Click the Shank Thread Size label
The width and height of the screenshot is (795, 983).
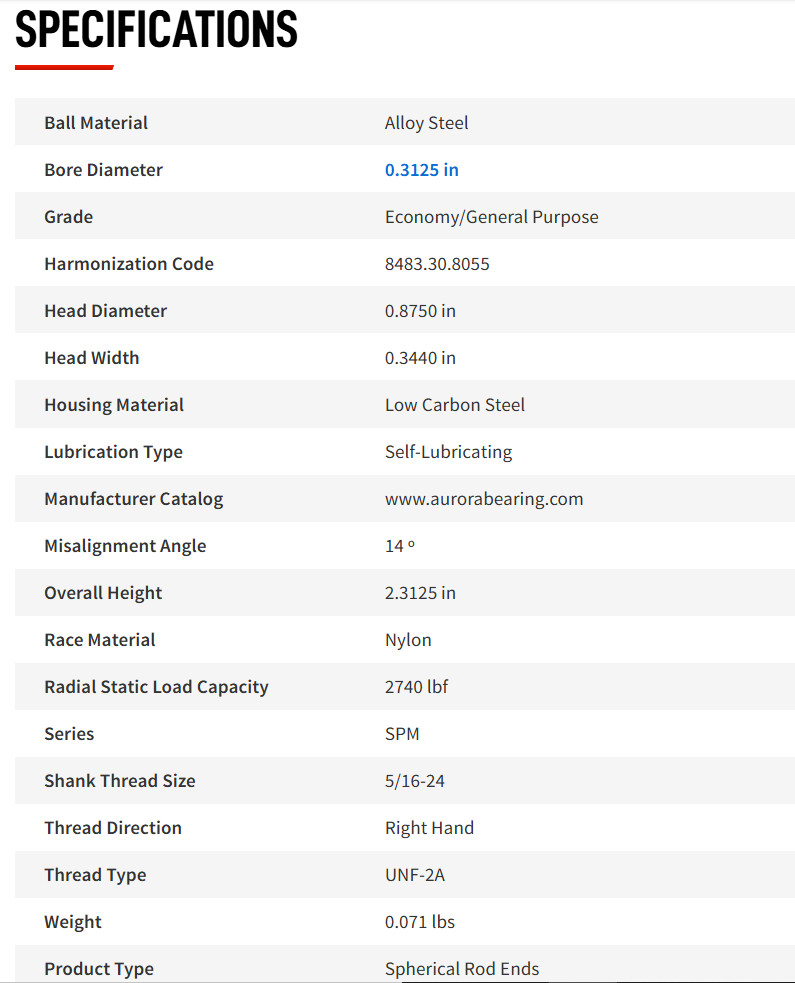click(120, 781)
